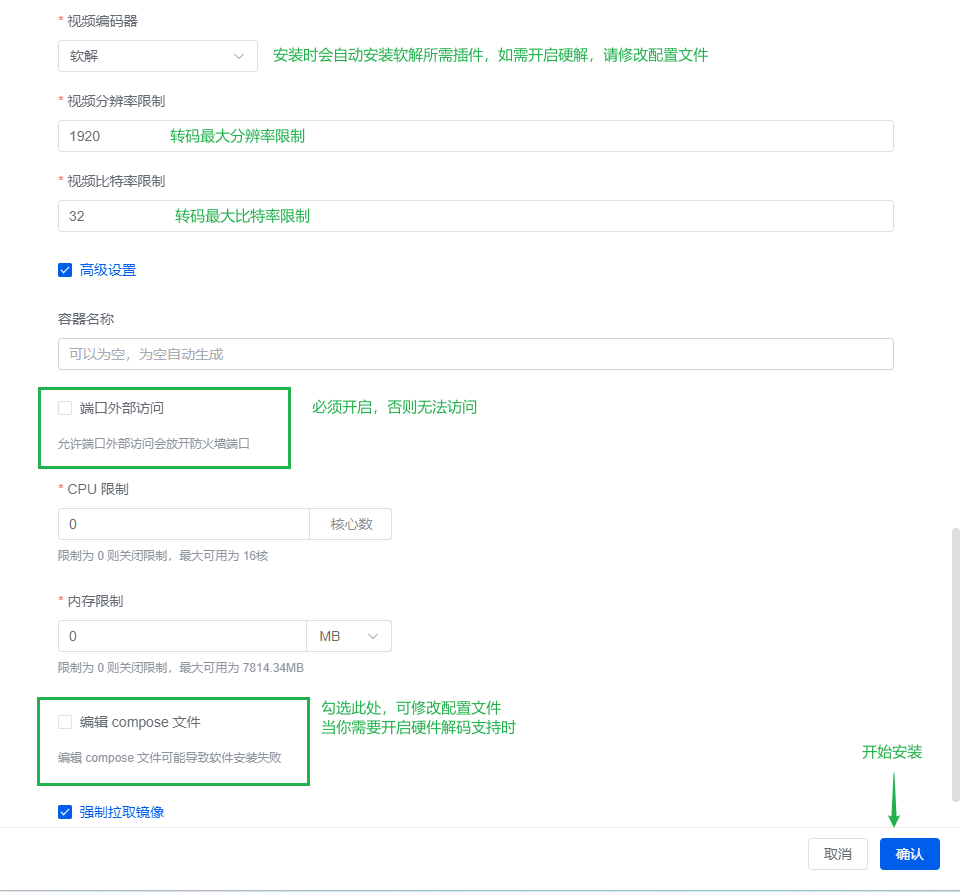Screen dimensions: 960x892
Task: Click the chevron arrow beside MB
Action: 374,636
